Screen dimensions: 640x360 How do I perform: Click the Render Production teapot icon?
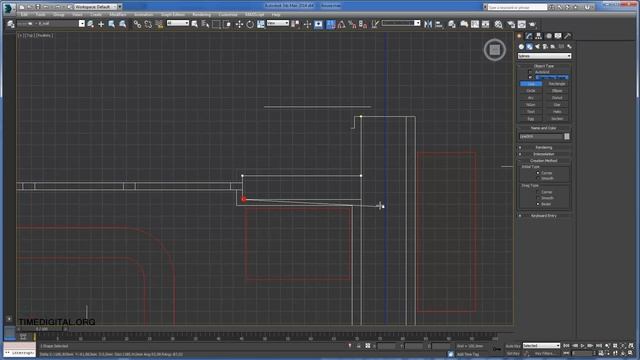(532, 24)
